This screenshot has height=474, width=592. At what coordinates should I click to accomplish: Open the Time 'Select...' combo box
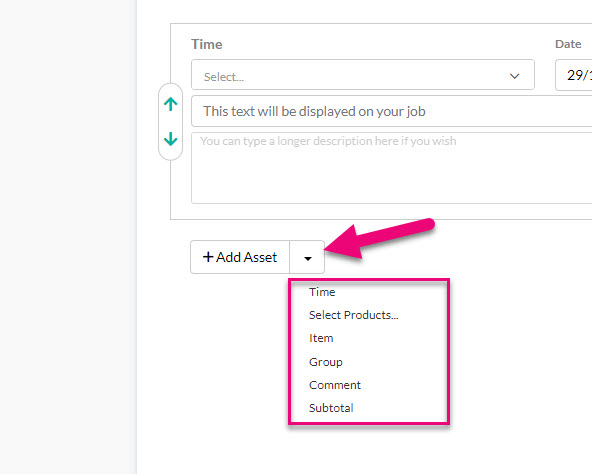pos(363,75)
